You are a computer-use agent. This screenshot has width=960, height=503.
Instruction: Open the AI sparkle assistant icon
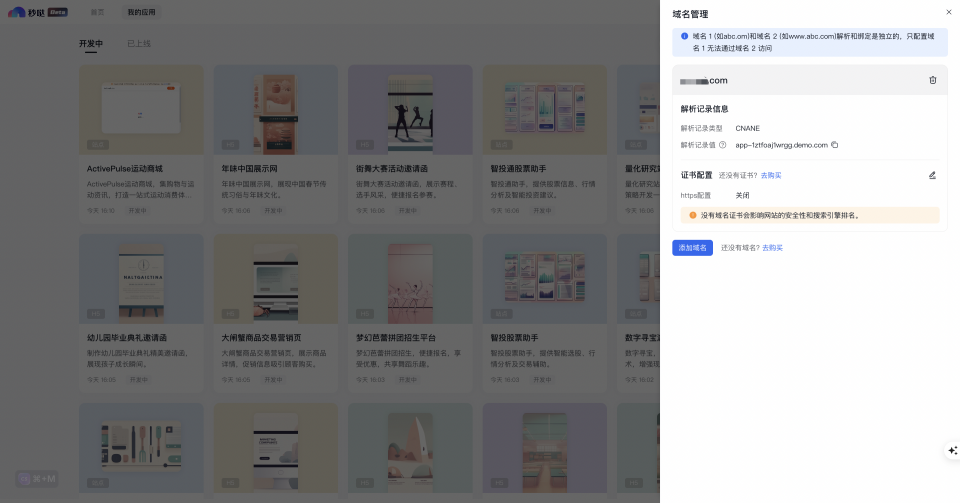[x=952, y=451]
